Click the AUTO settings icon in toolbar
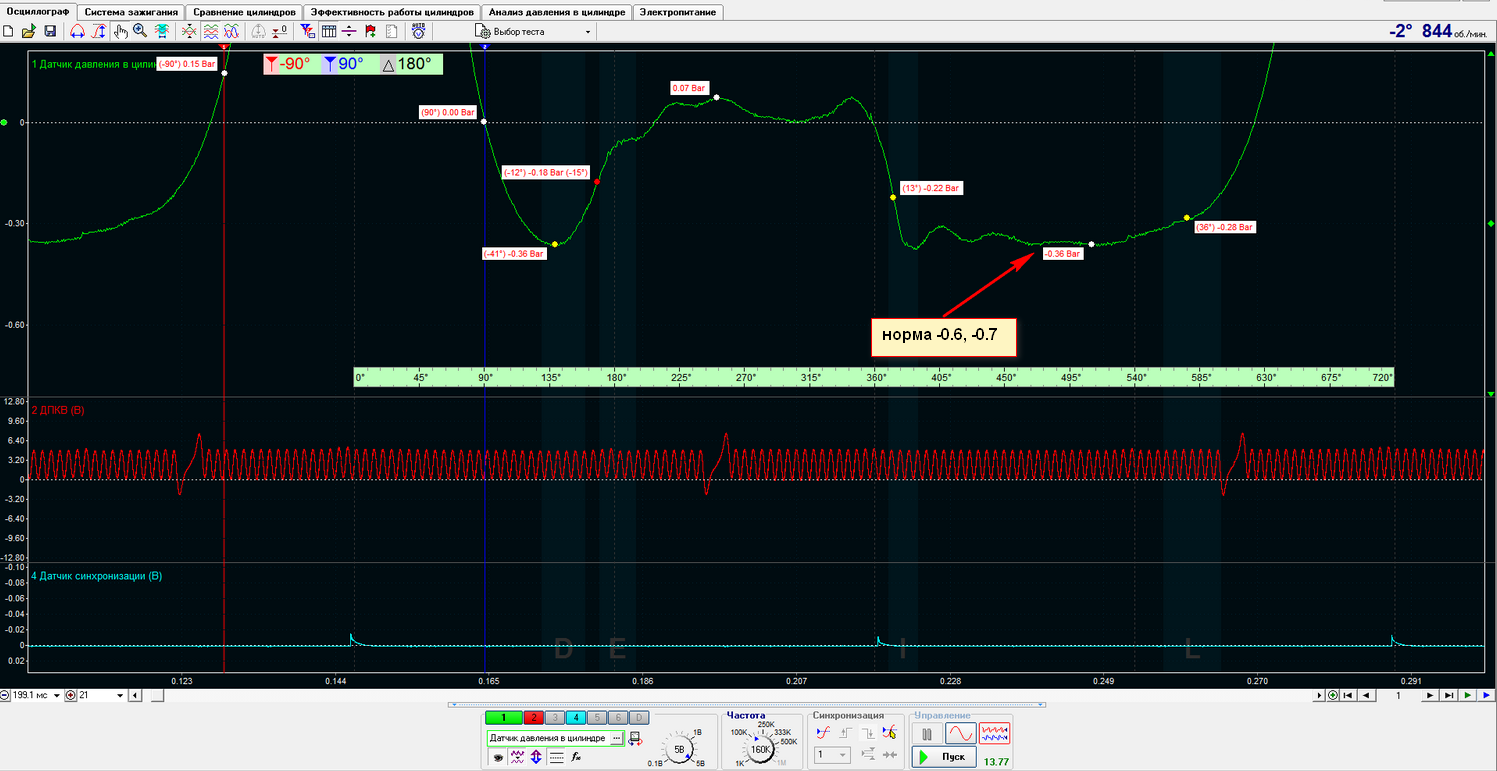Image resolution: width=1497 pixels, height=771 pixels. (x=418, y=31)
